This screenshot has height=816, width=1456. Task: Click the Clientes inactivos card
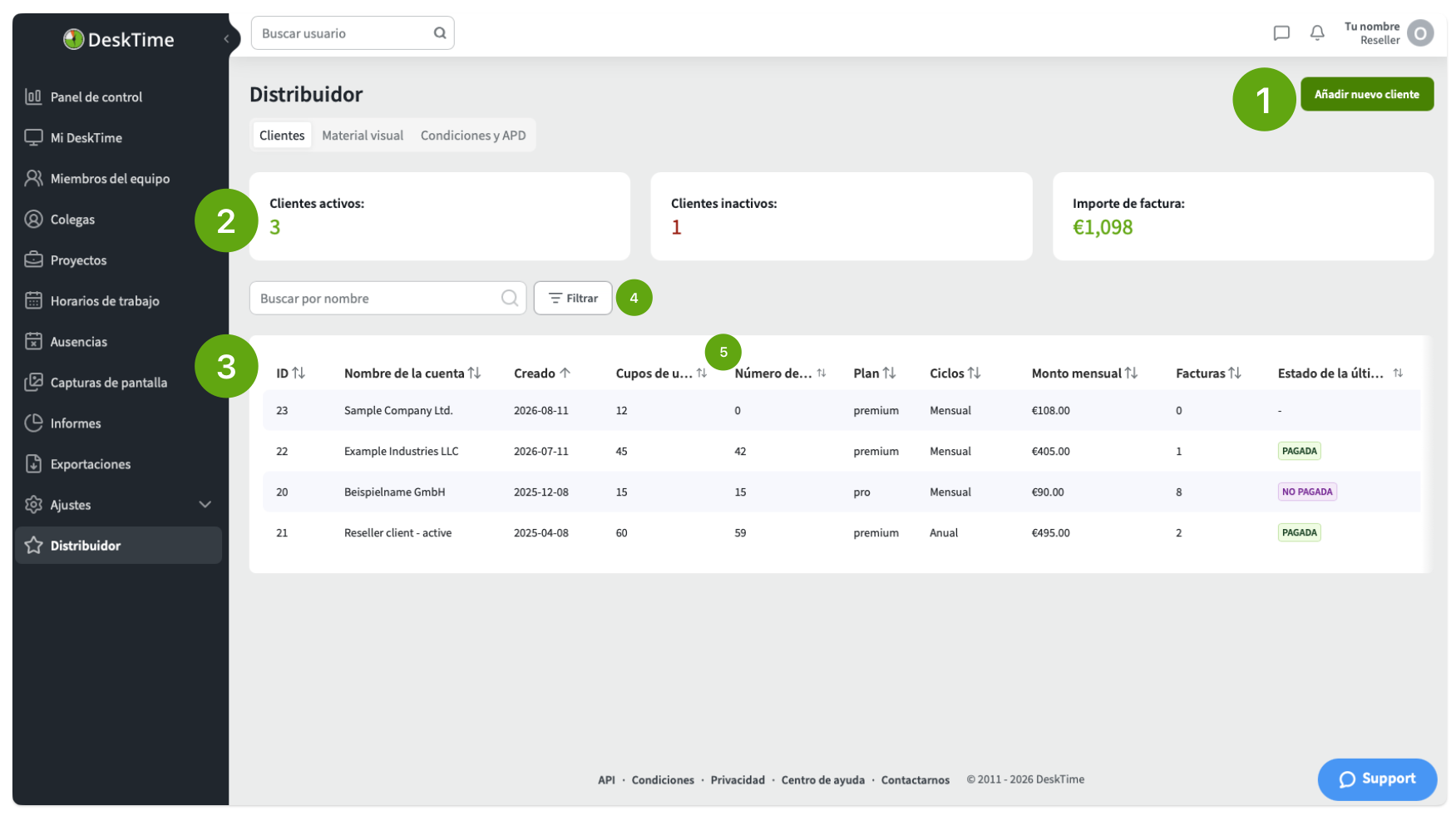pyautogui.click(x=842, y=216)
